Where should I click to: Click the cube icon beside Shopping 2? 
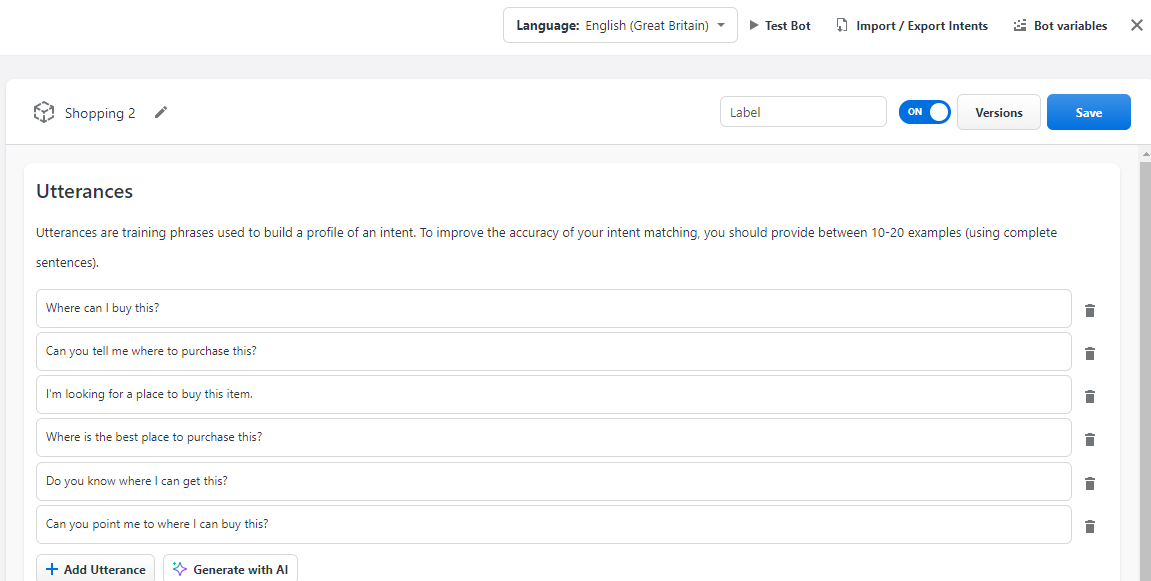click(44, 112)
